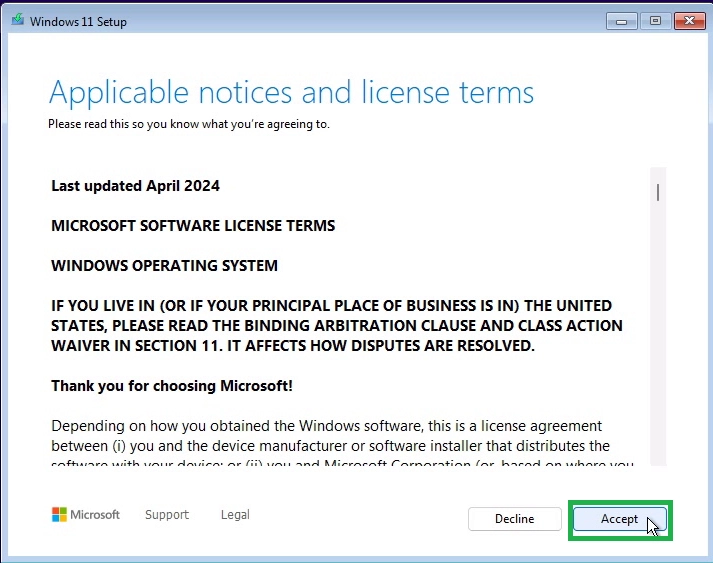The image size is (713, 563).
Task: Click the 'Depending on how you obtained' paragraph
Action: [x=342, y=445]
